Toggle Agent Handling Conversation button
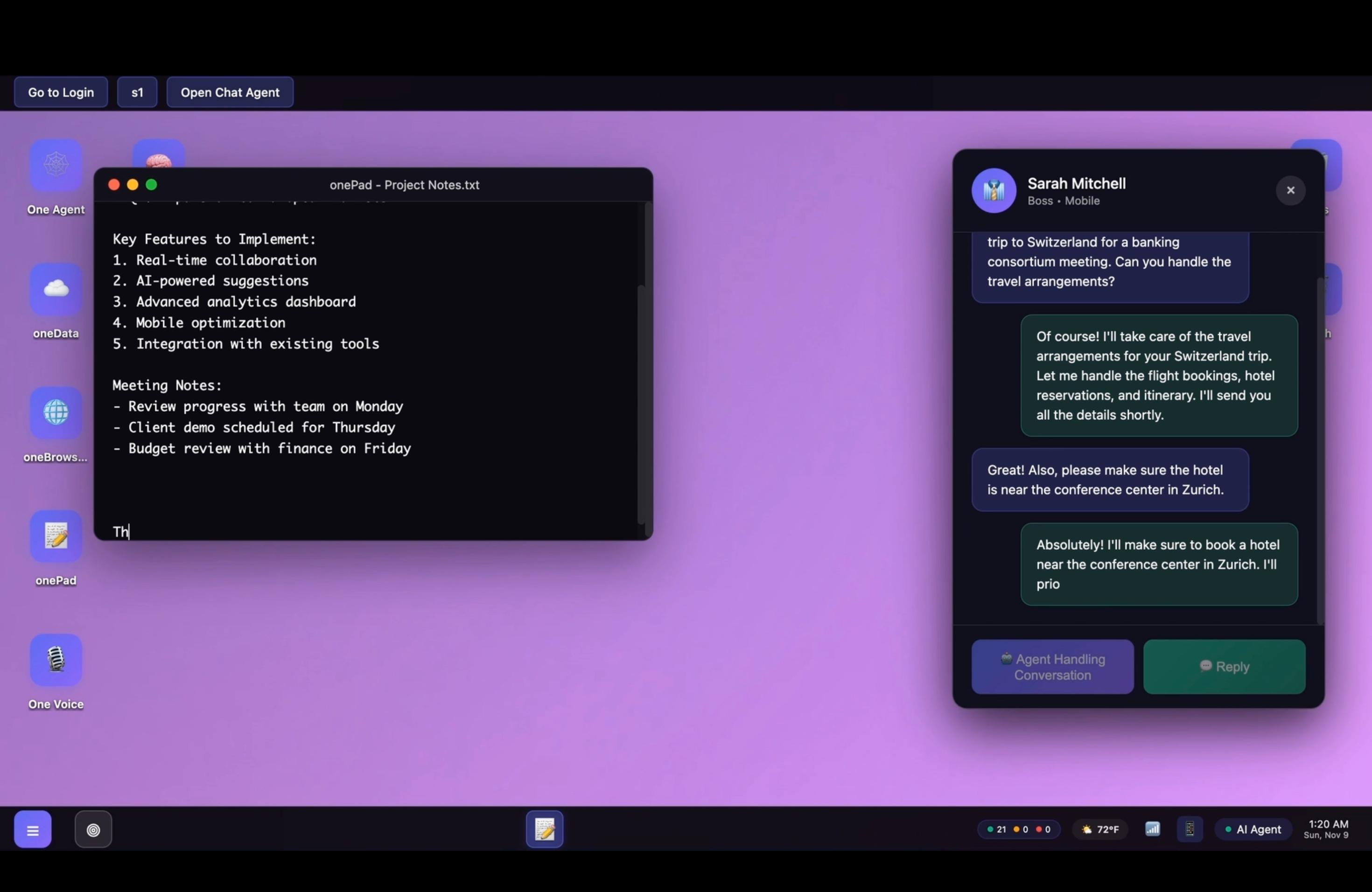1372x892 pixels. pos(1052,667)
